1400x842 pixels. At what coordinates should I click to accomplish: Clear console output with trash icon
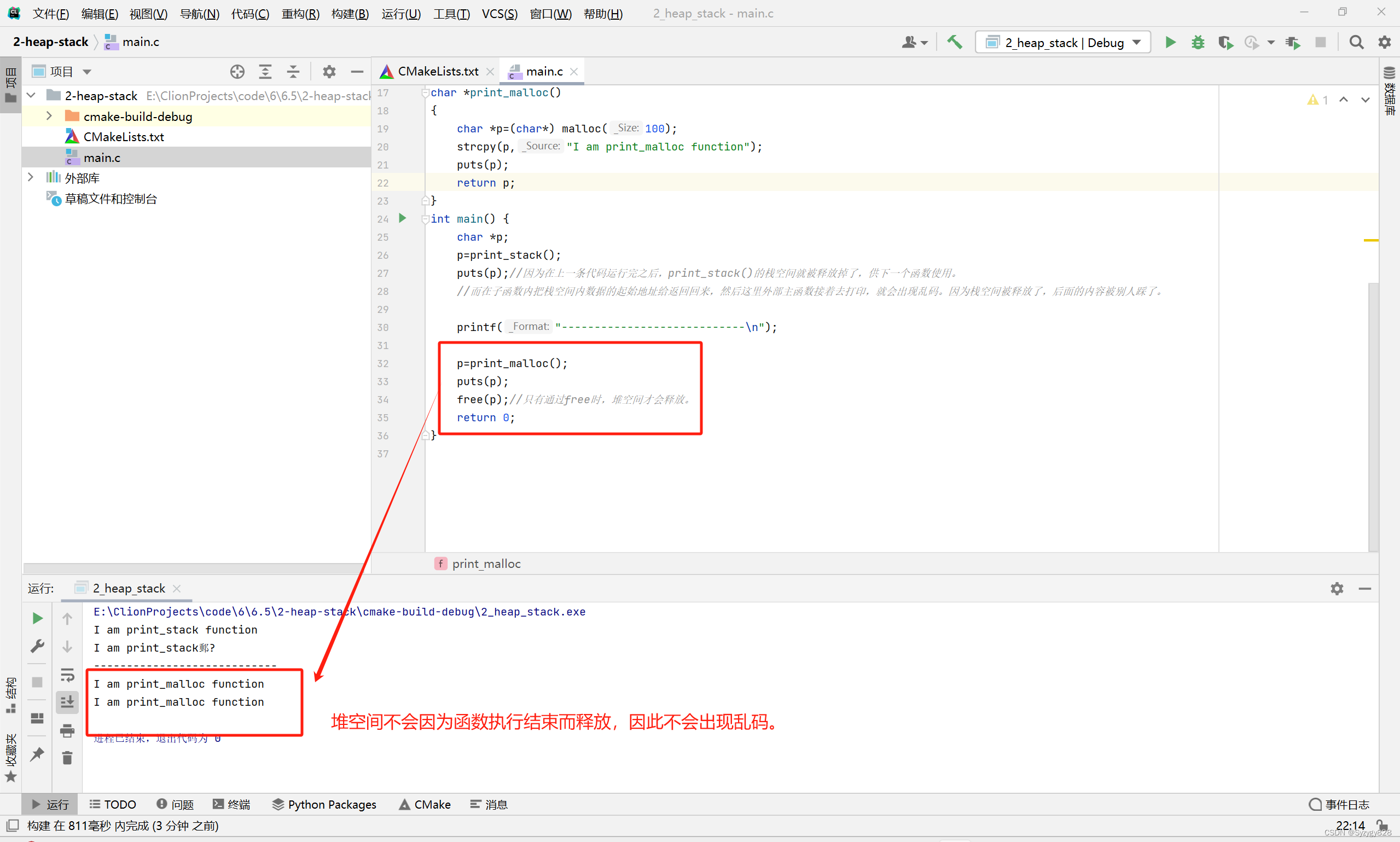pyautogui.click(x=67, y=758)
